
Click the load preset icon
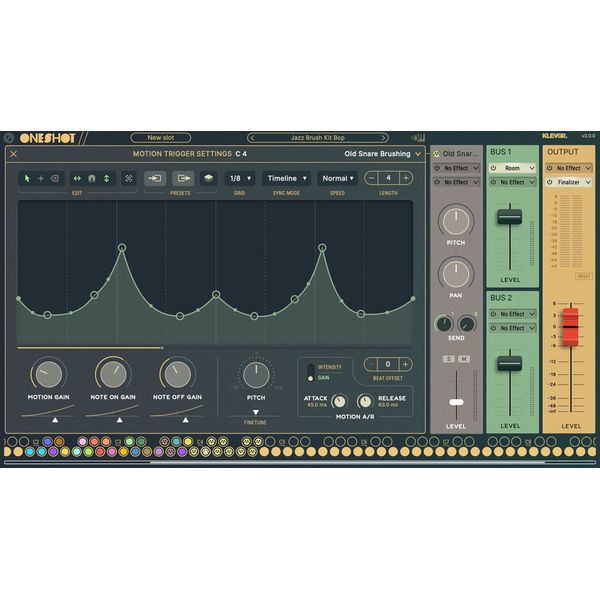(155, 178)
